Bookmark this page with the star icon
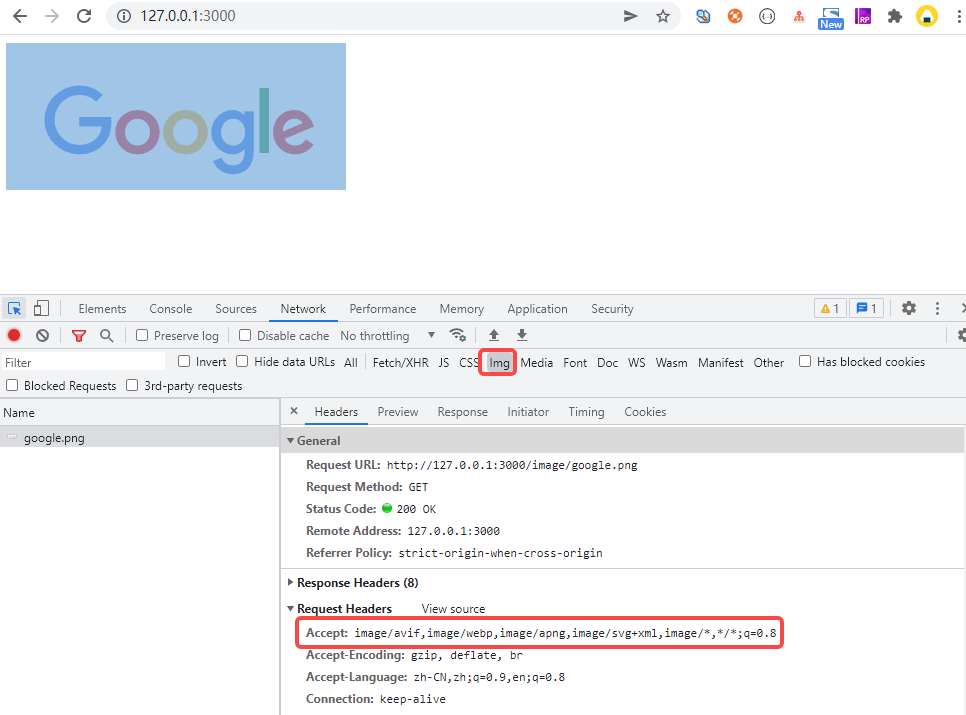The height and width of the screenshot is (715, 966). (x=663, y=16)
